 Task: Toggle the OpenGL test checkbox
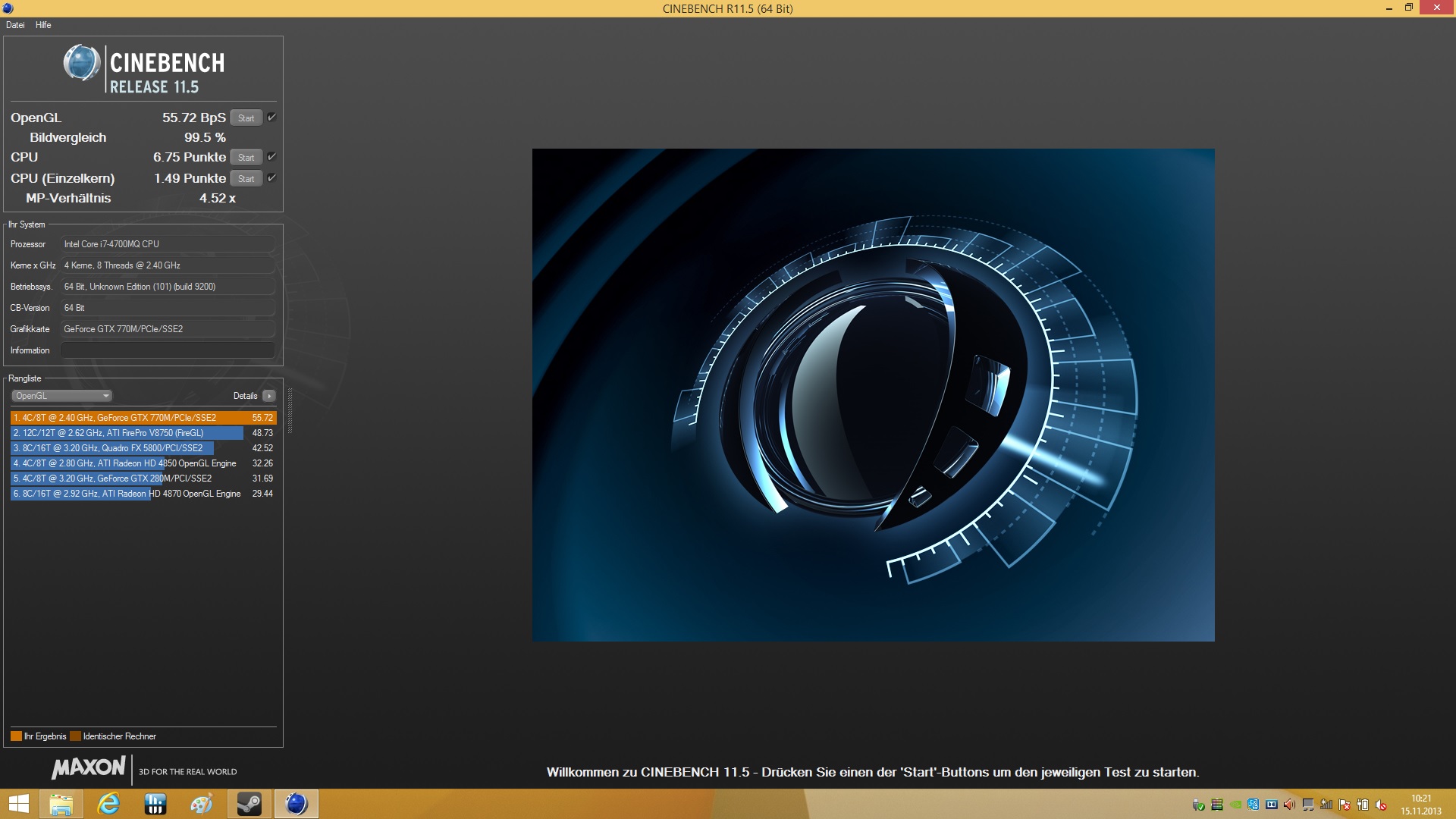[x=271, y=118]
